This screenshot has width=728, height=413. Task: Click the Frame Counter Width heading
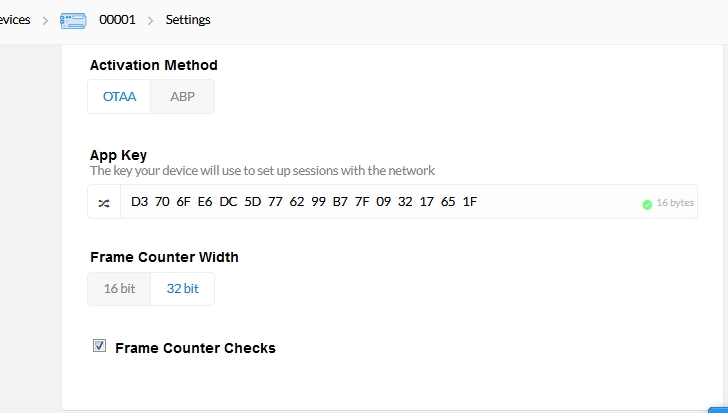point(164,257)
